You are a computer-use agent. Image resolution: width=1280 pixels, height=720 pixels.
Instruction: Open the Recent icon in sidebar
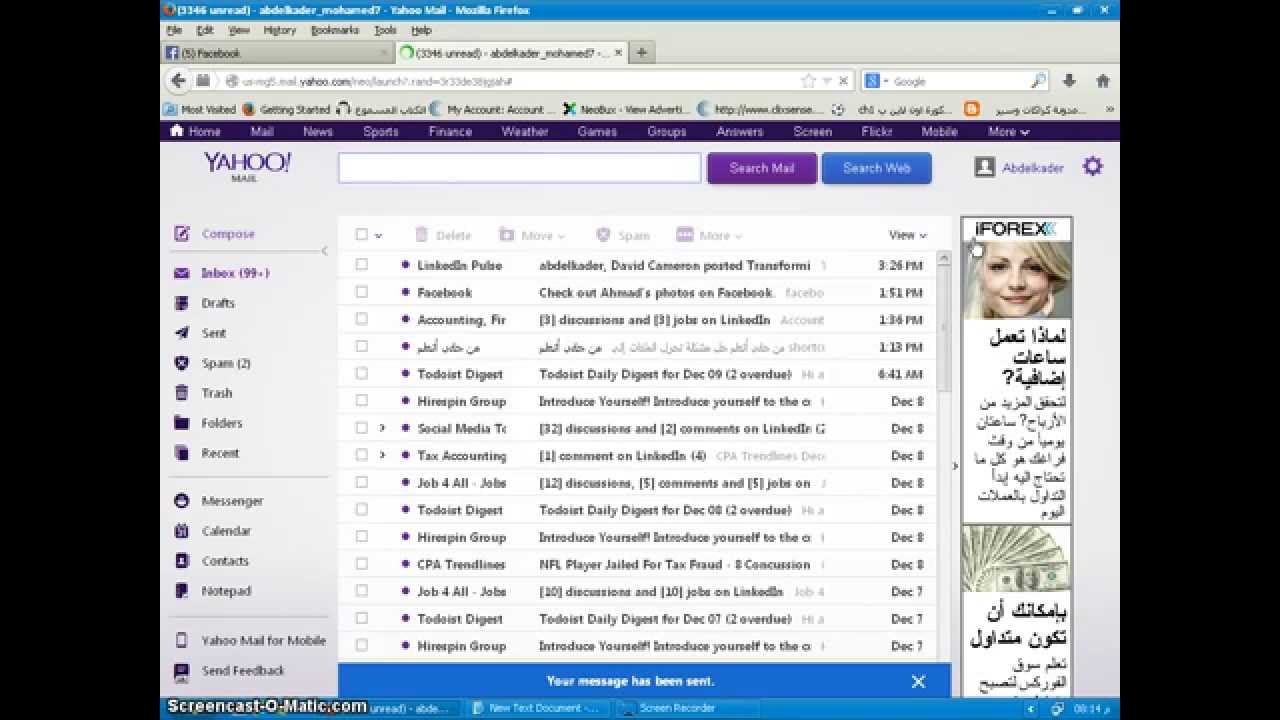(182, 453)
